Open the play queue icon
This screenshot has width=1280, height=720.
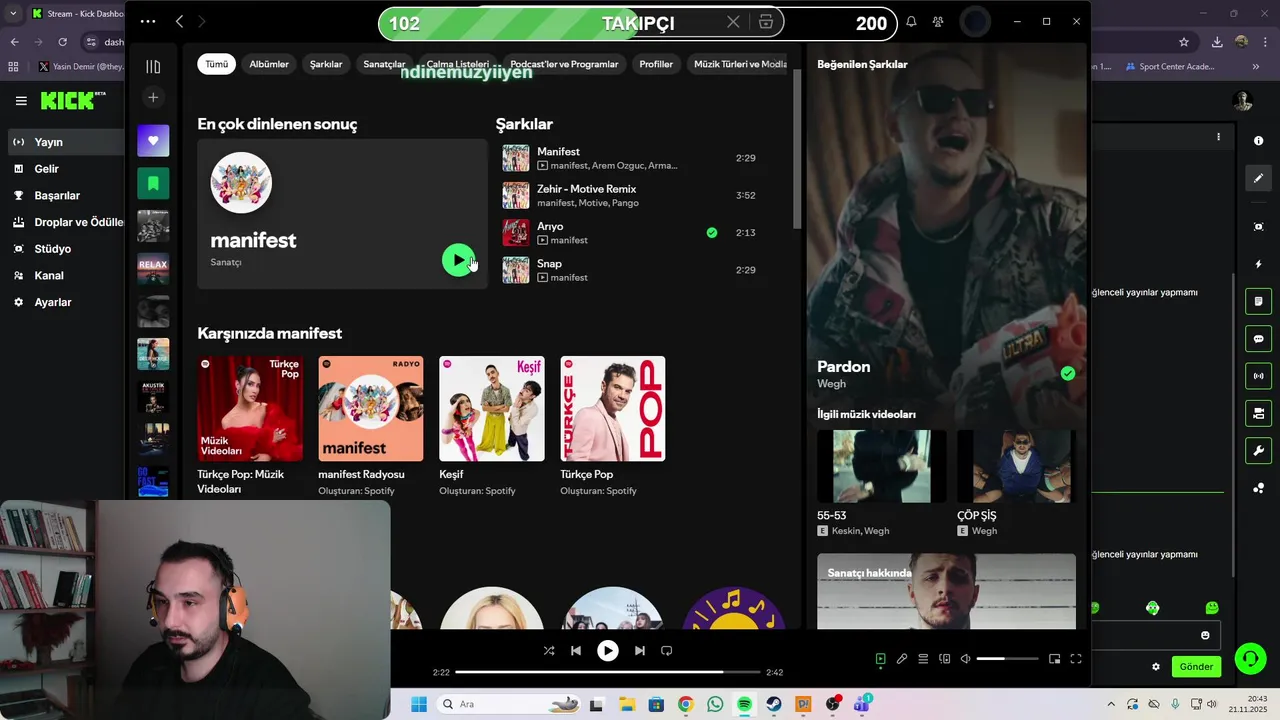(923, 659)
